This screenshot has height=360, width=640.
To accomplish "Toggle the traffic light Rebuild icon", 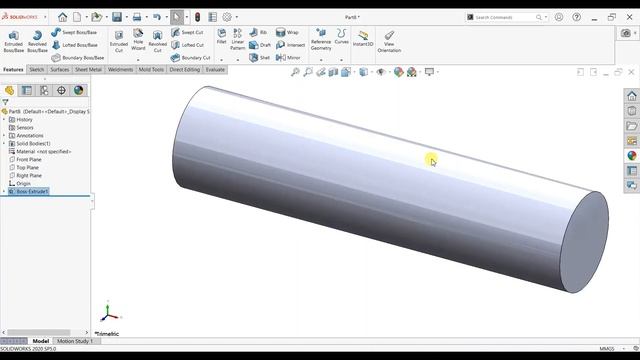I will (198, 17).
